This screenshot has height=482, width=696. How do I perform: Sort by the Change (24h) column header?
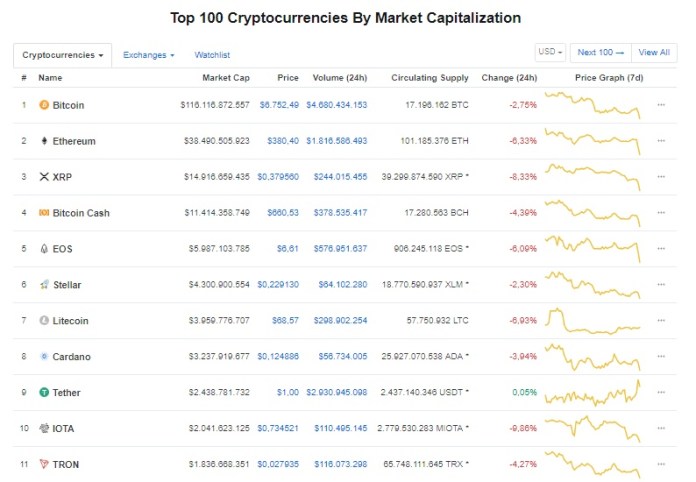(x=509, y=78)
